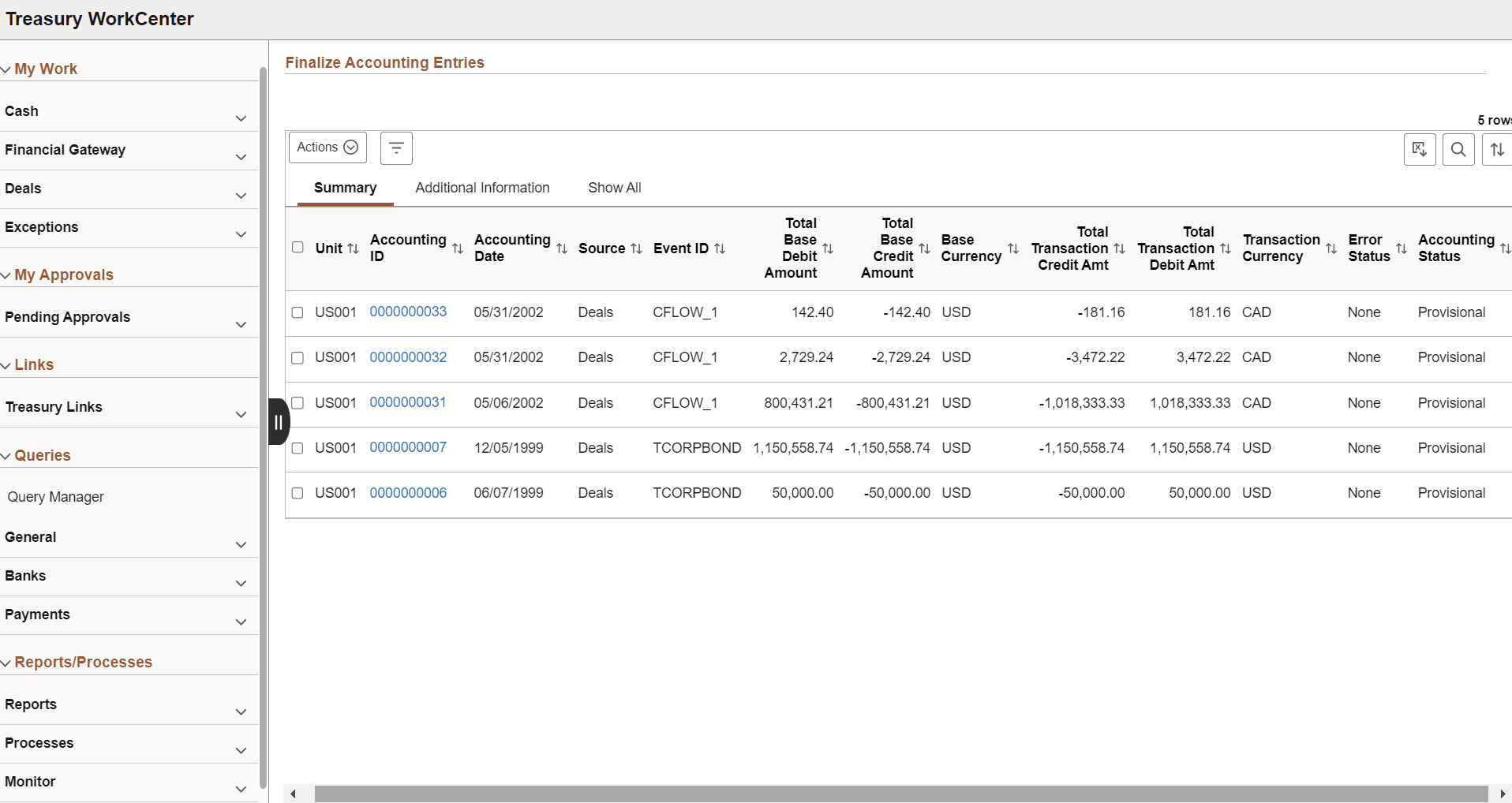Open the grid sort options
This screenshot has width=1512, height=803.
[x=1497, y=149]
